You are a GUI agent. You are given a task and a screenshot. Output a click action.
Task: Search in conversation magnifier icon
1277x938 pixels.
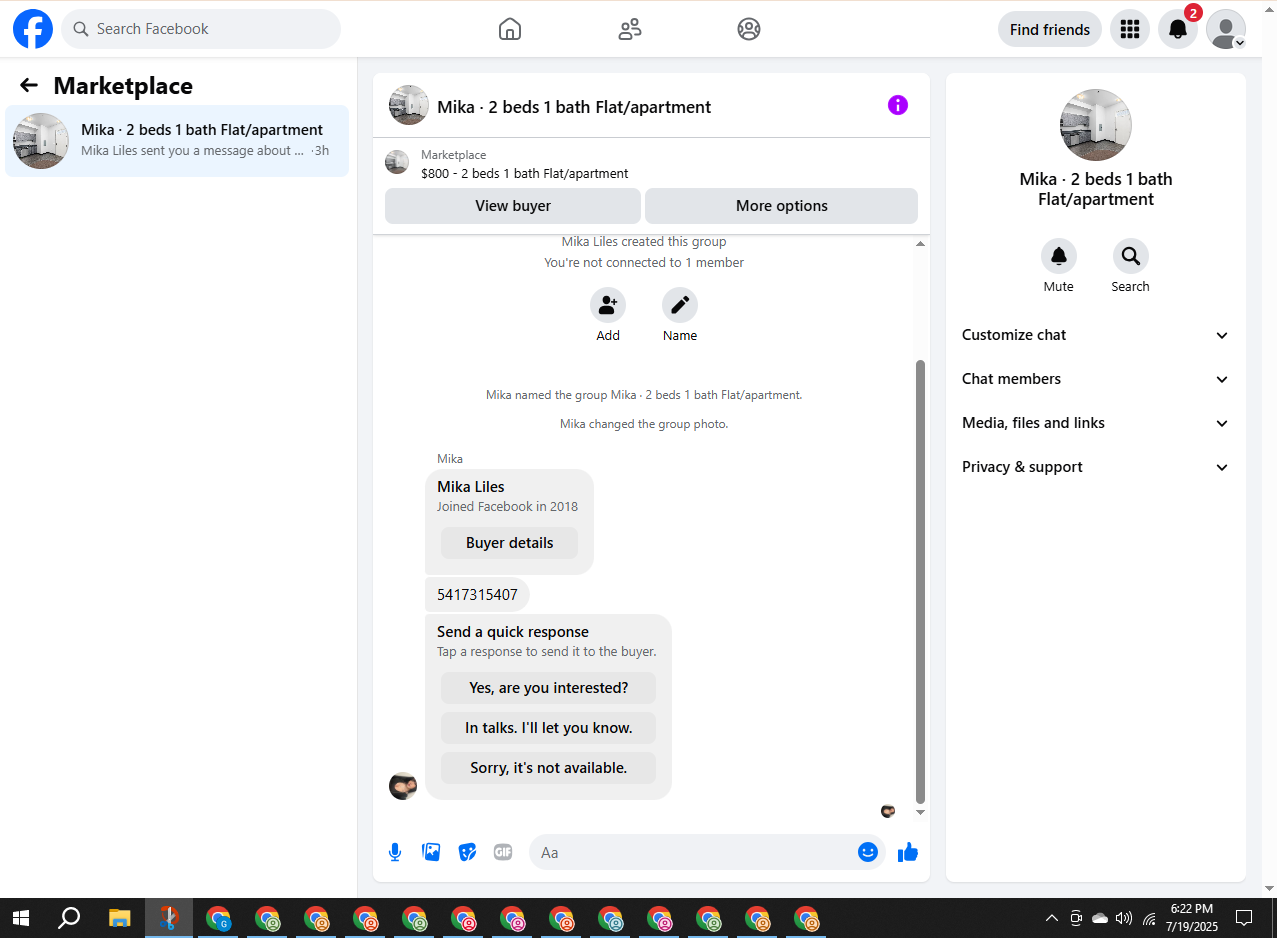click(1131, 256)
